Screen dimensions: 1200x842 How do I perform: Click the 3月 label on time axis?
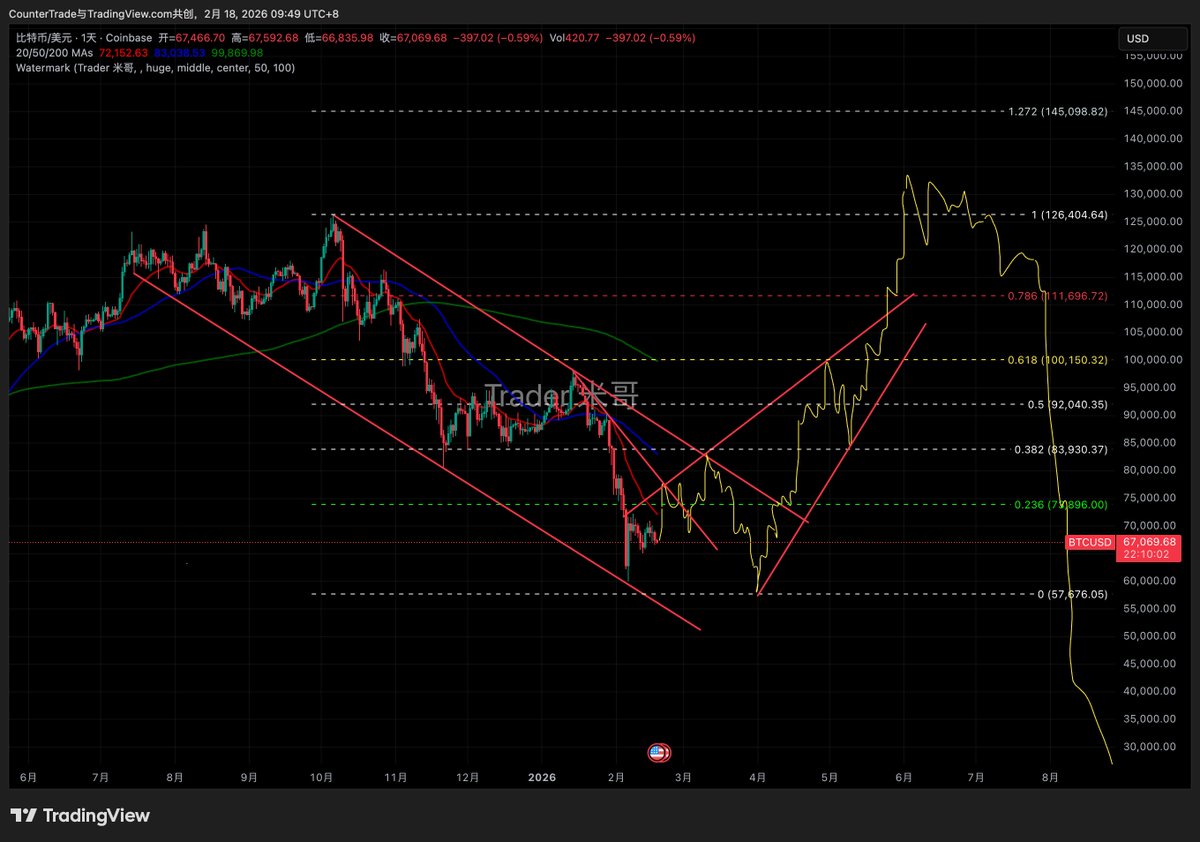coord(684,776)
